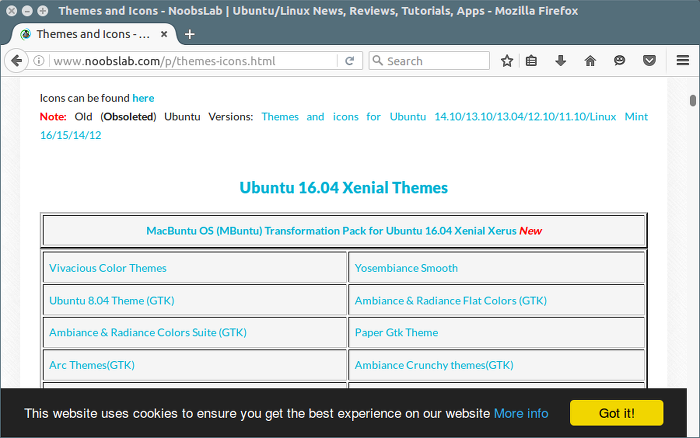Open Ambiance Crunchy themes(GTK) link
The height and width of the screenshot is (438, 700).
point(434,365)
